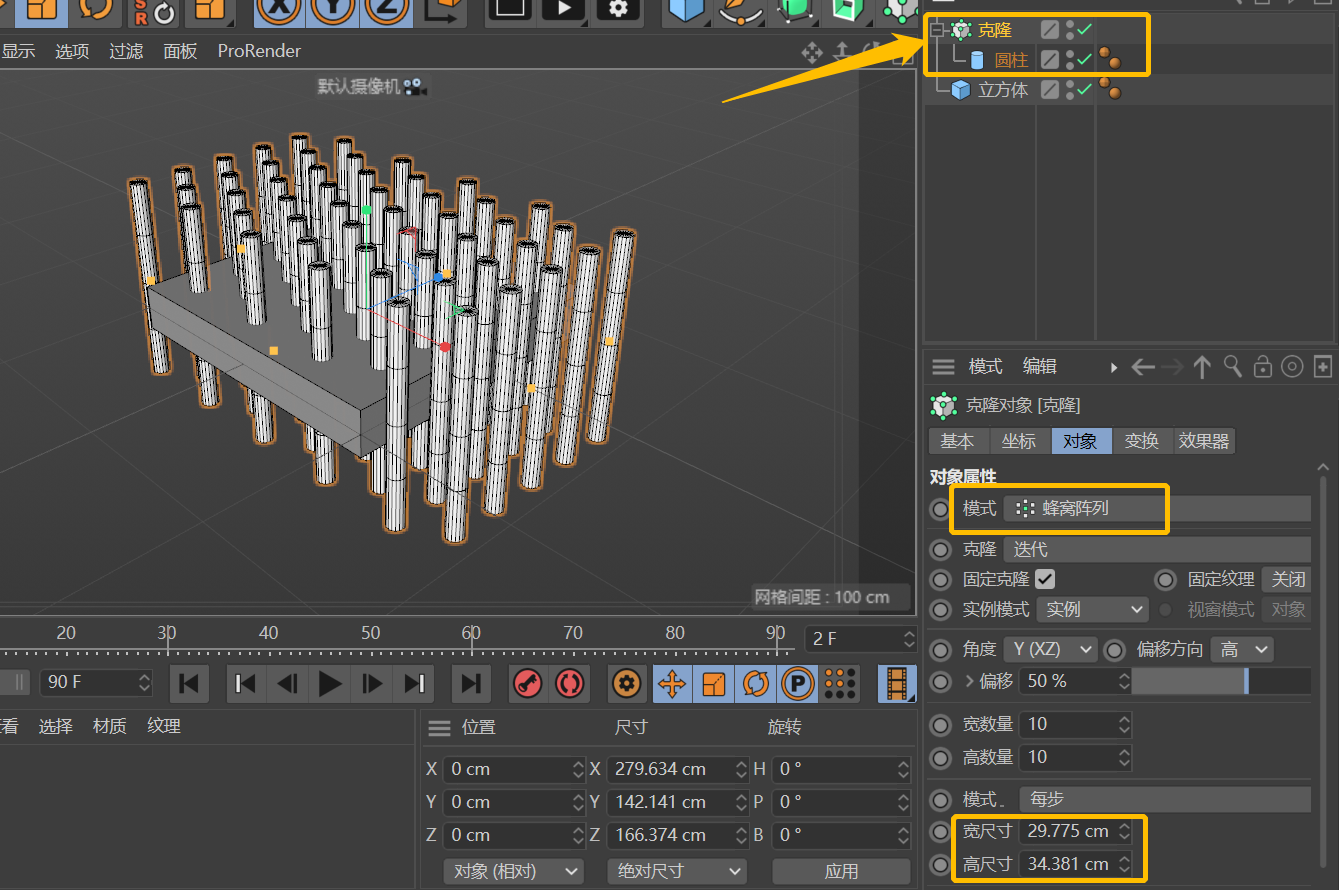Toggle the 固定克隆 checkbox
1339x890 pixels.
[x=1045, y=579]
